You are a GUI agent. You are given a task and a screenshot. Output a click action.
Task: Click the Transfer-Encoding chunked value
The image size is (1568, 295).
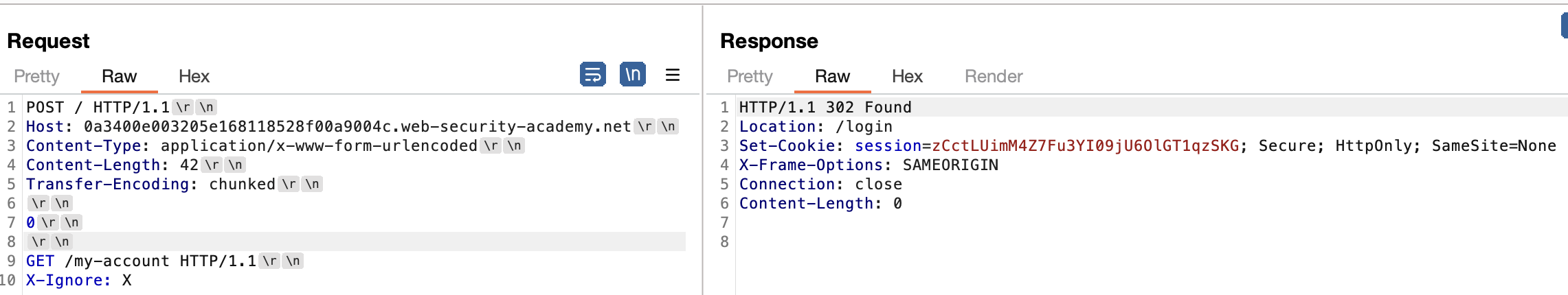coord(242,185)
